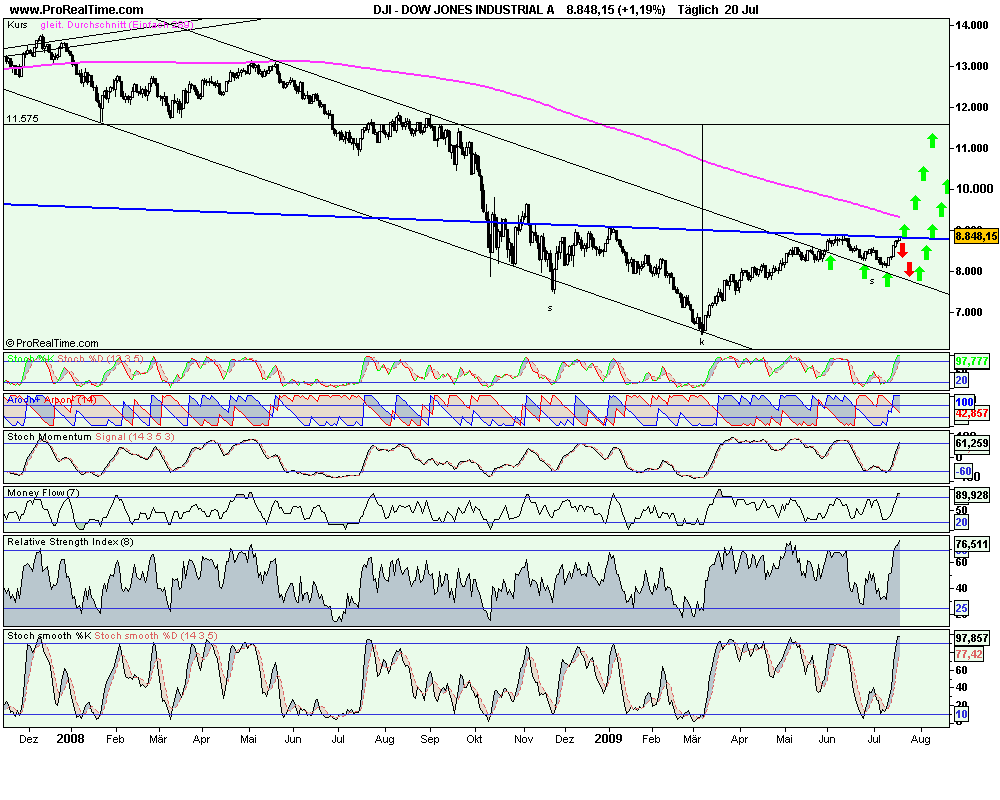Click the 20 level box in Money Flow panel
The image size is (1000, 800).
(962, 522)
